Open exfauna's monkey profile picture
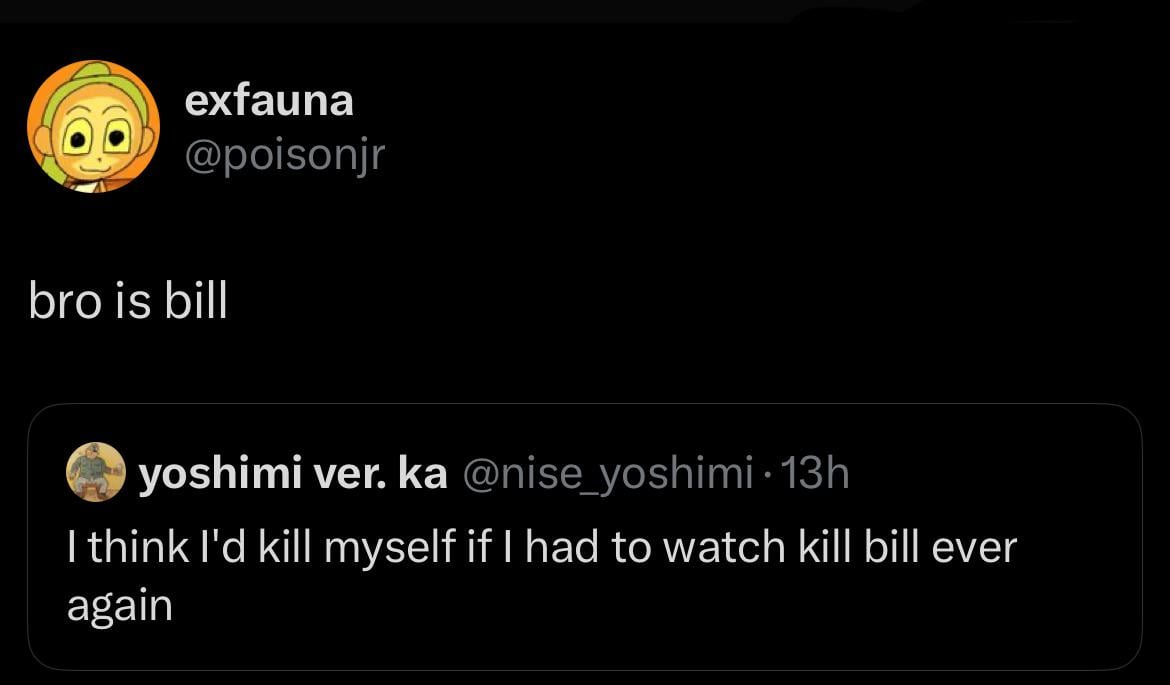1170x685 pixels. coord(93,126)
